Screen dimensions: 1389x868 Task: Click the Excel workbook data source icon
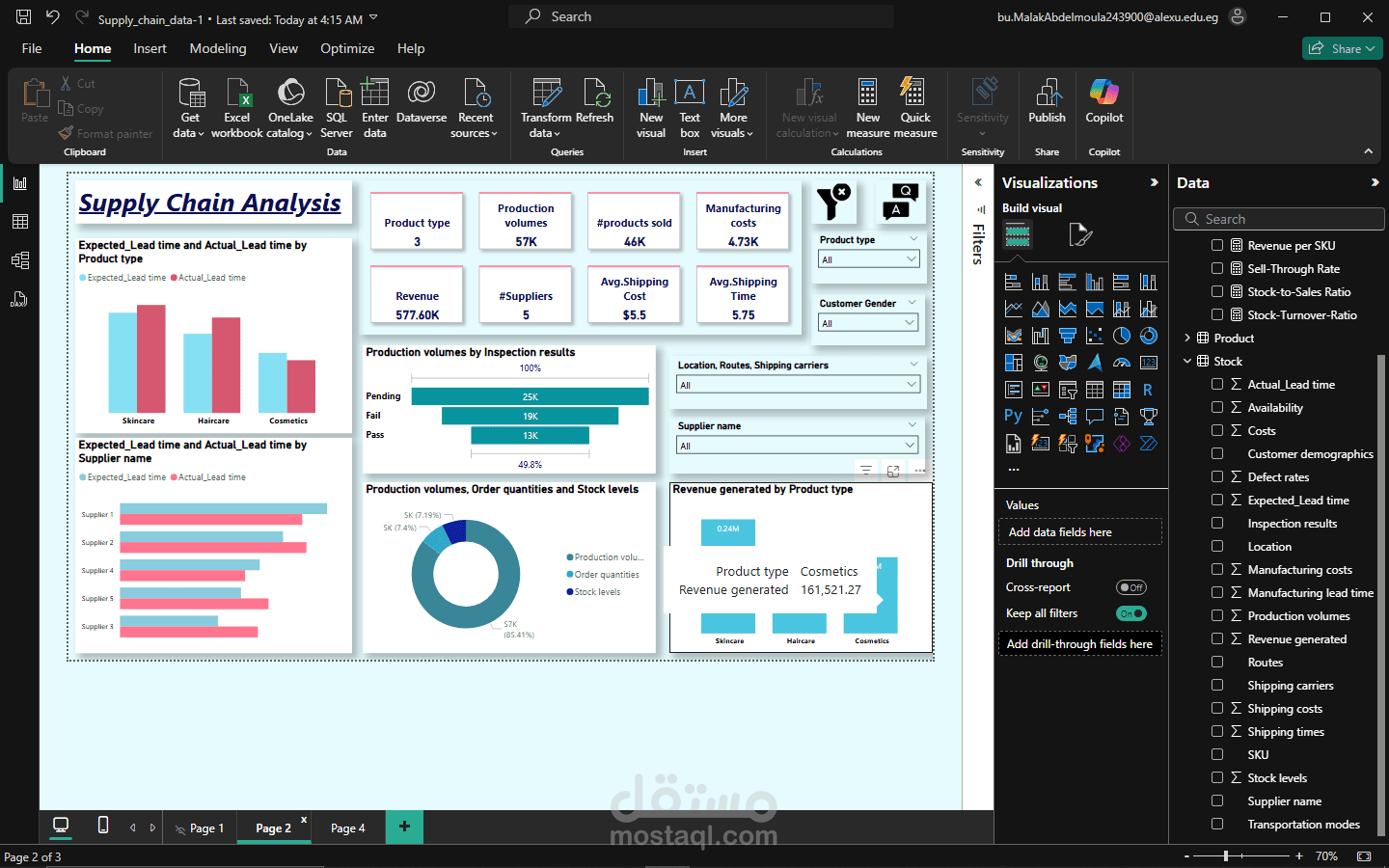tap(237, 108)
